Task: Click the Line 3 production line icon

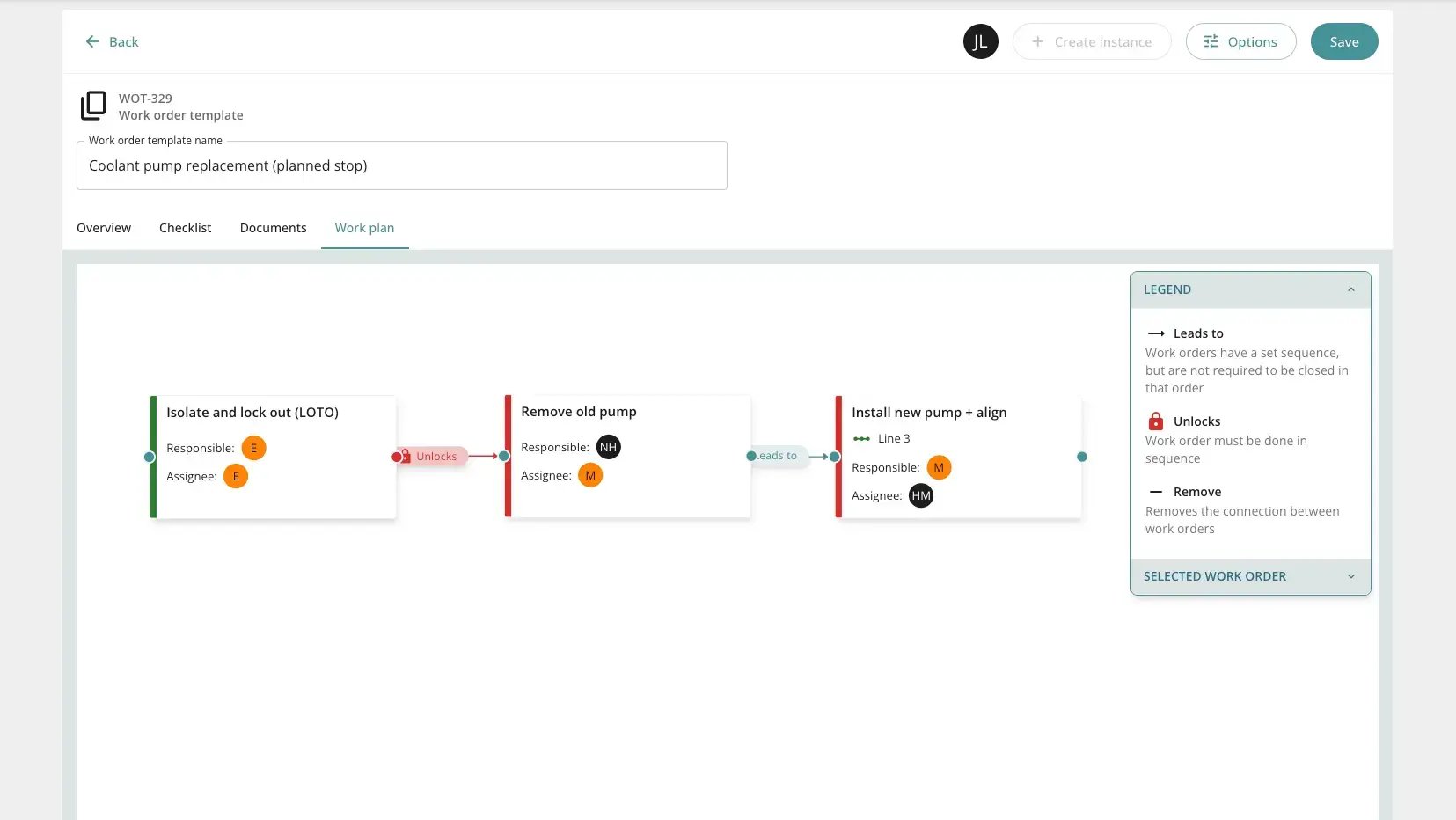Action: click(861, 438)
